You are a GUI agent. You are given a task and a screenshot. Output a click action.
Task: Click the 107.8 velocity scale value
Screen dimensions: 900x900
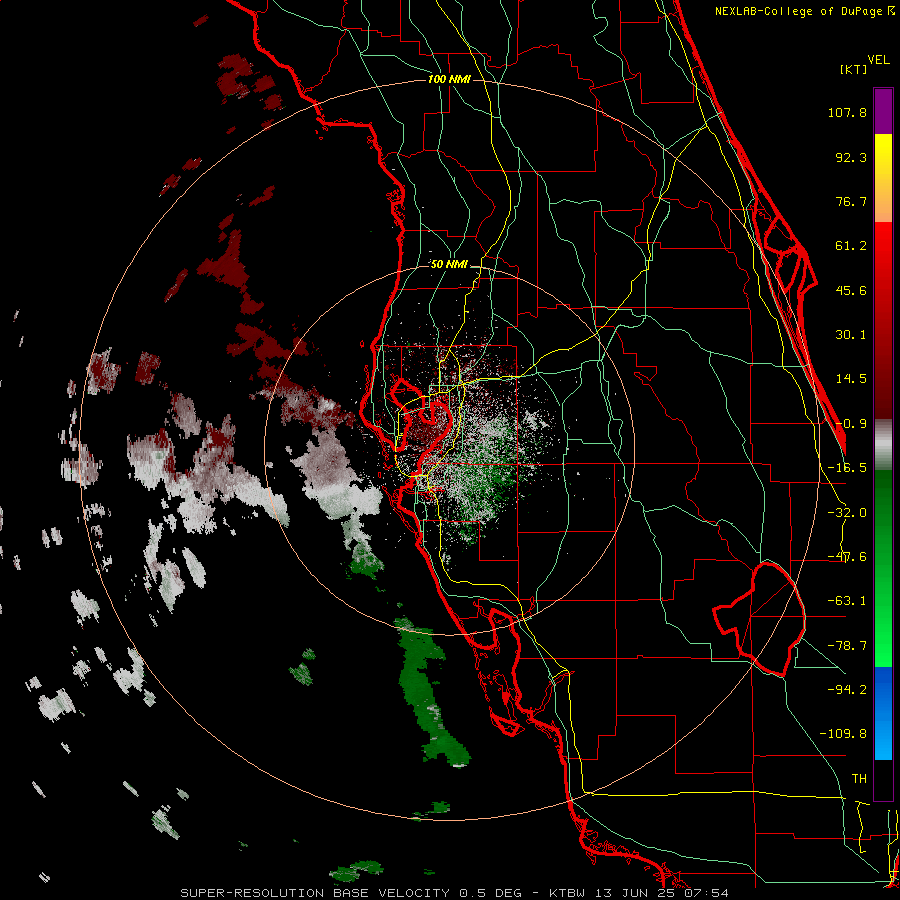[847, 112]
